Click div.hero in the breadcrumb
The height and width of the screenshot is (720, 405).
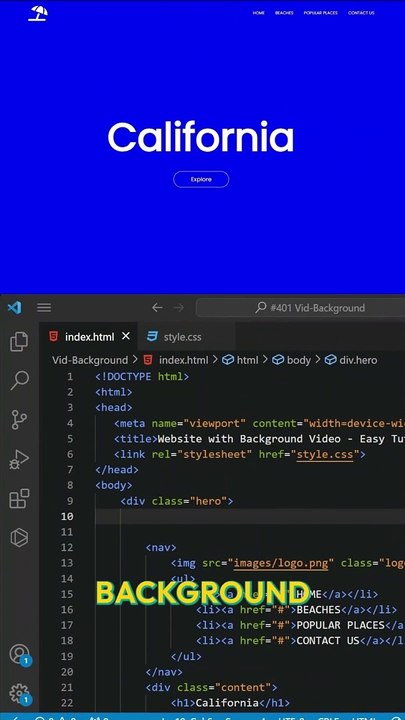358,360
